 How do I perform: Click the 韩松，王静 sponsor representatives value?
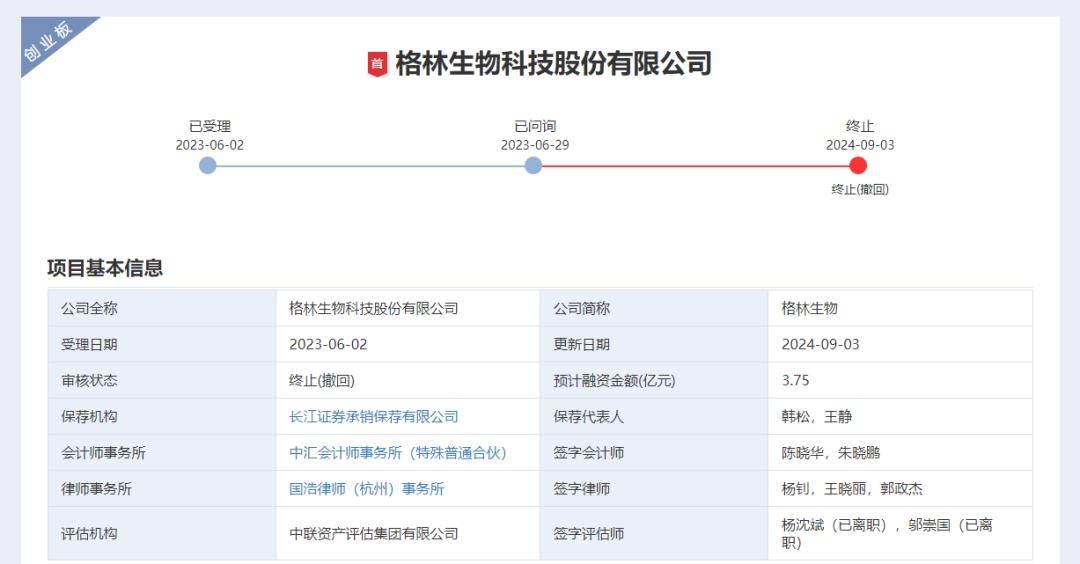tap(817, 417)
